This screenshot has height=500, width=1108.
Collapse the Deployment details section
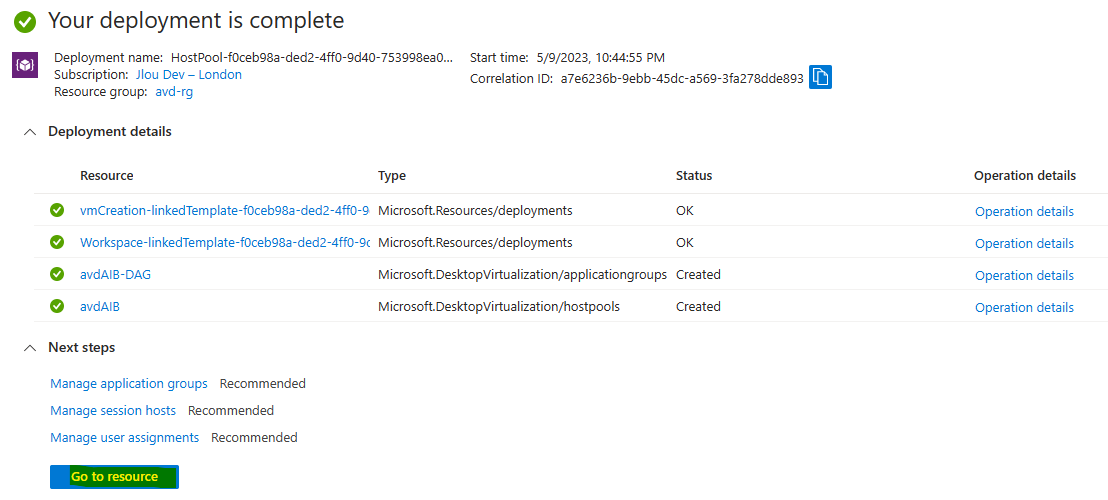click(30, 132)
